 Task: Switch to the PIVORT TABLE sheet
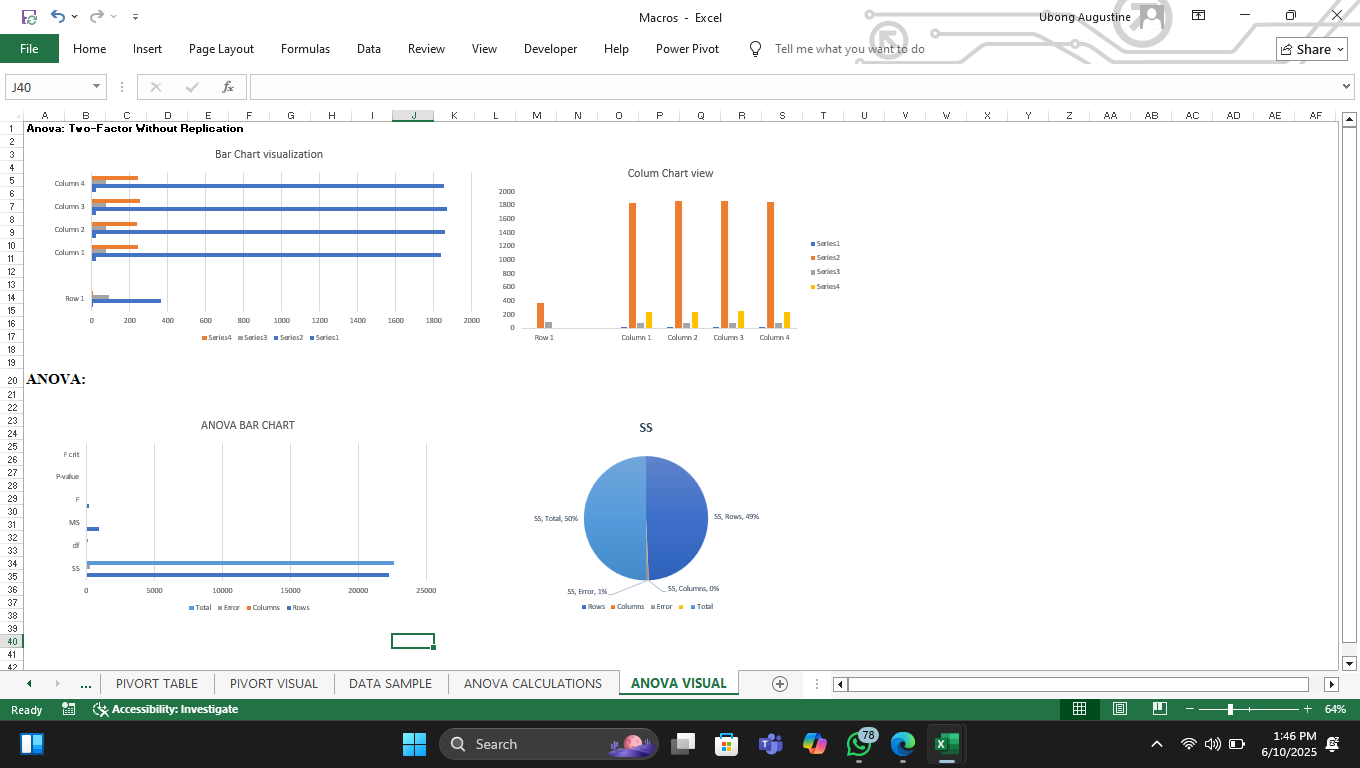pyautogui.click(x=157, y=684)
